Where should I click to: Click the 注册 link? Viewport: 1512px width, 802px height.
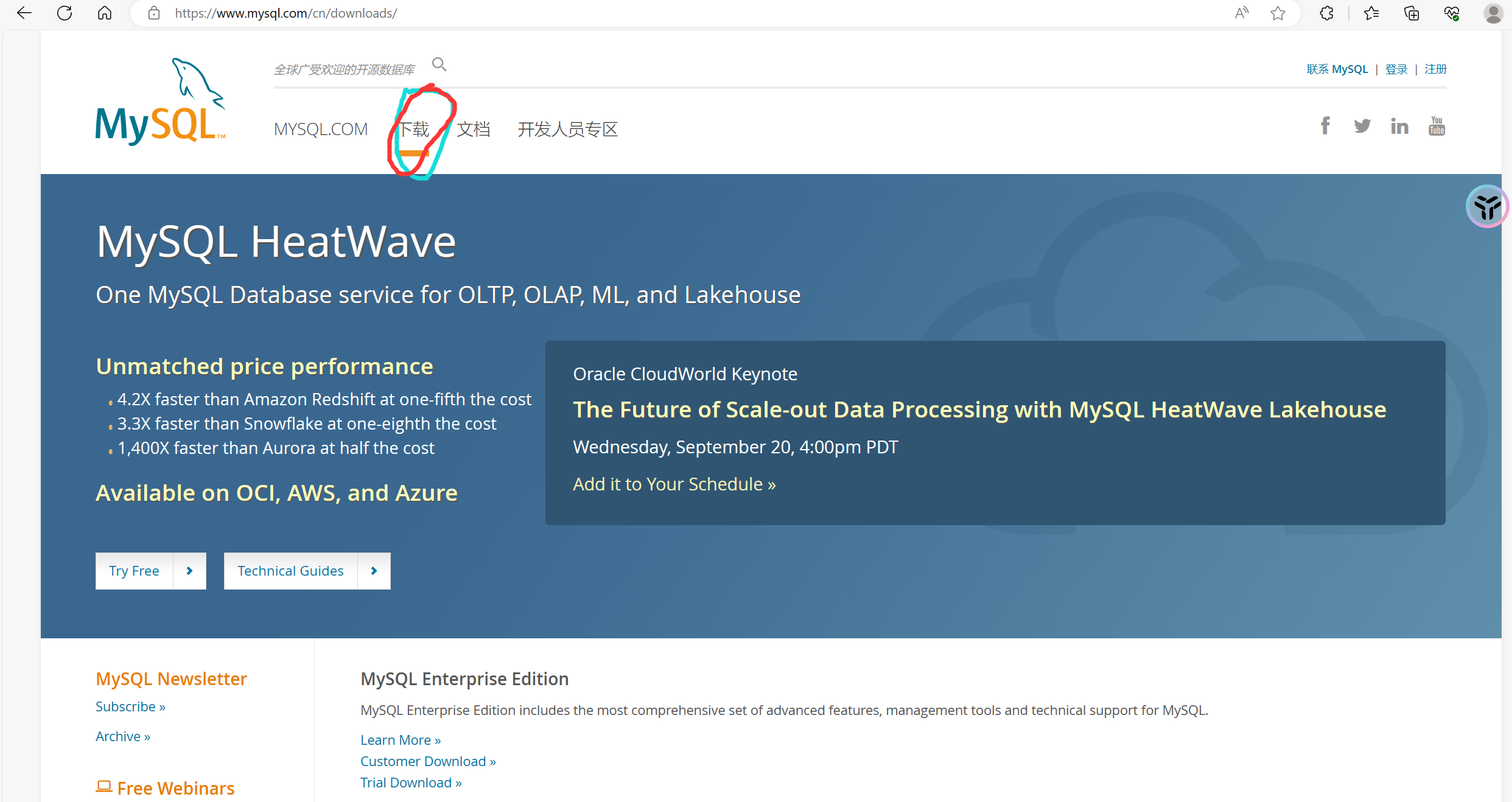(1435, 69)
